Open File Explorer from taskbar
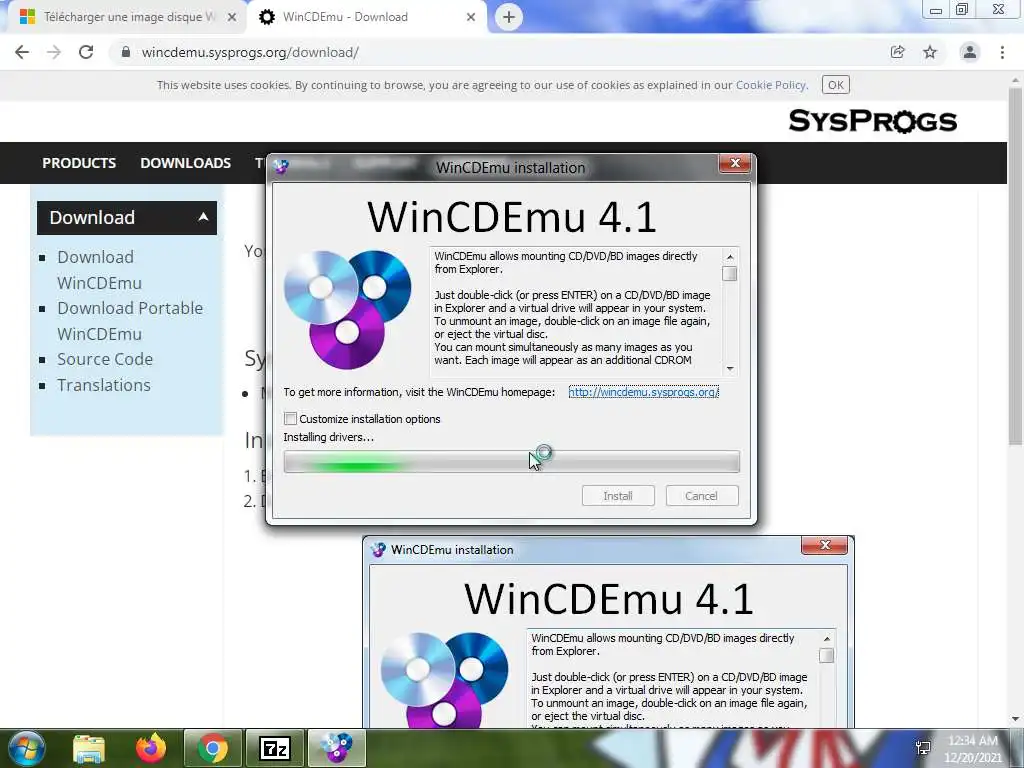1024x768 pixels. tap(89, 748)
